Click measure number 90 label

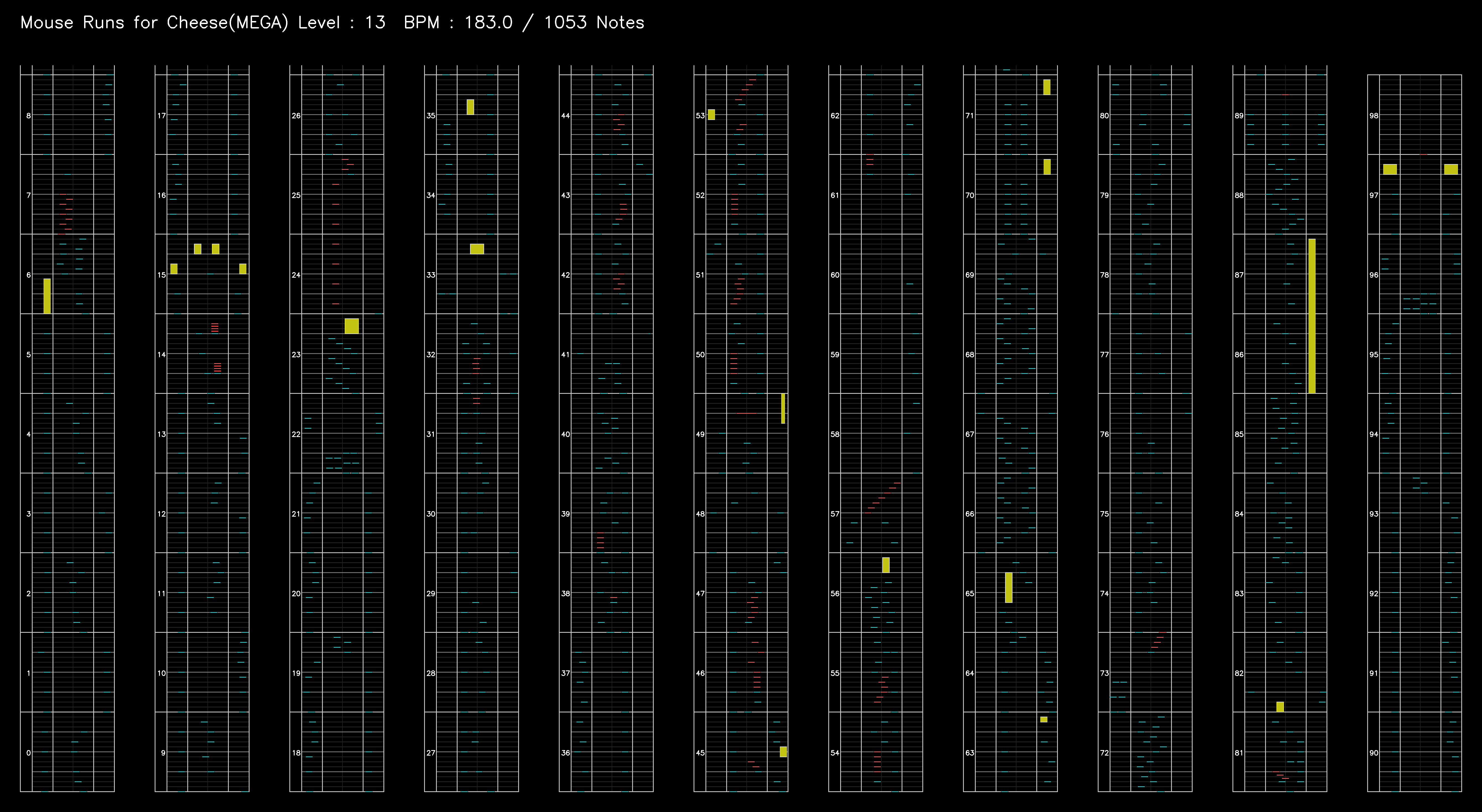(x=1374, y=753)
